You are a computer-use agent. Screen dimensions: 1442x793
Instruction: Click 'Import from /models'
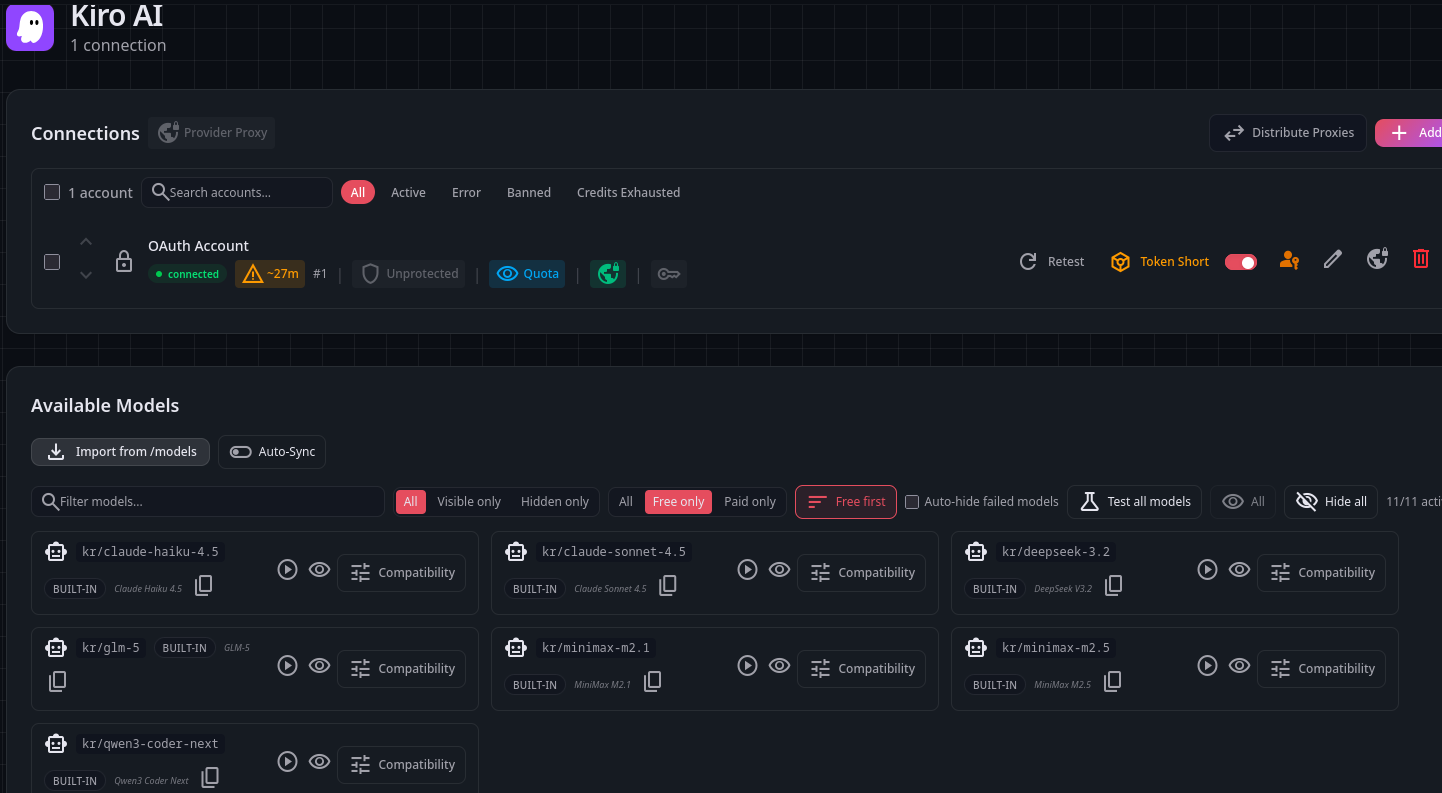(121, 452)
